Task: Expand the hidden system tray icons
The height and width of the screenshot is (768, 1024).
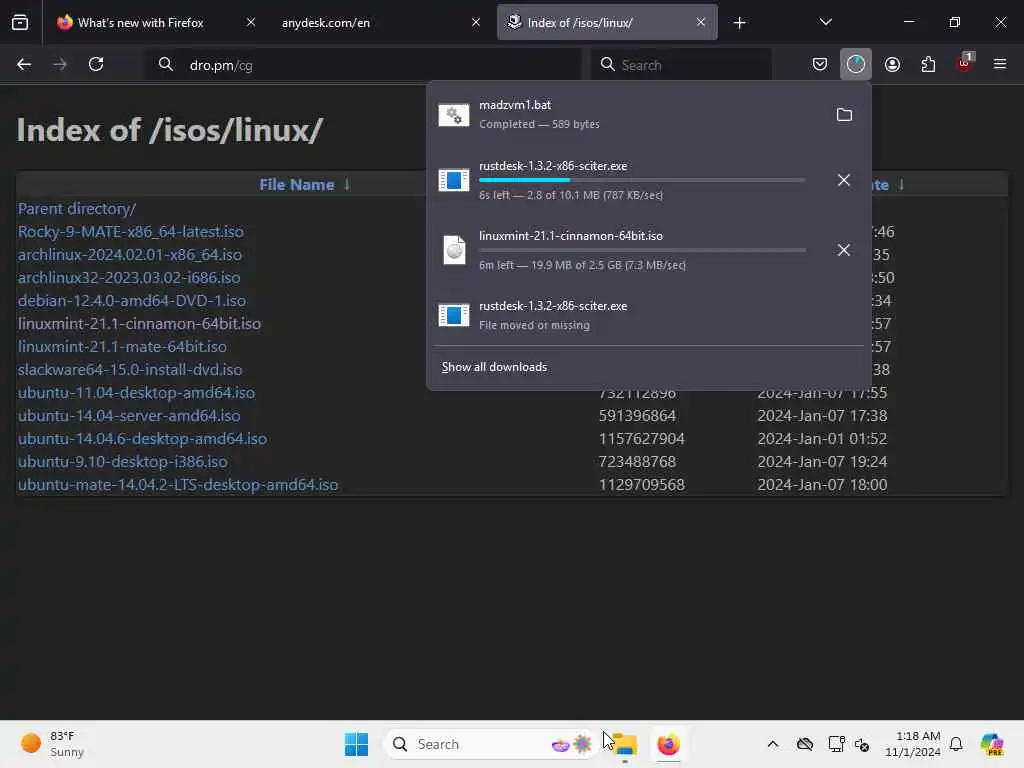Action: pyautogui.click(x=773, y=744)
